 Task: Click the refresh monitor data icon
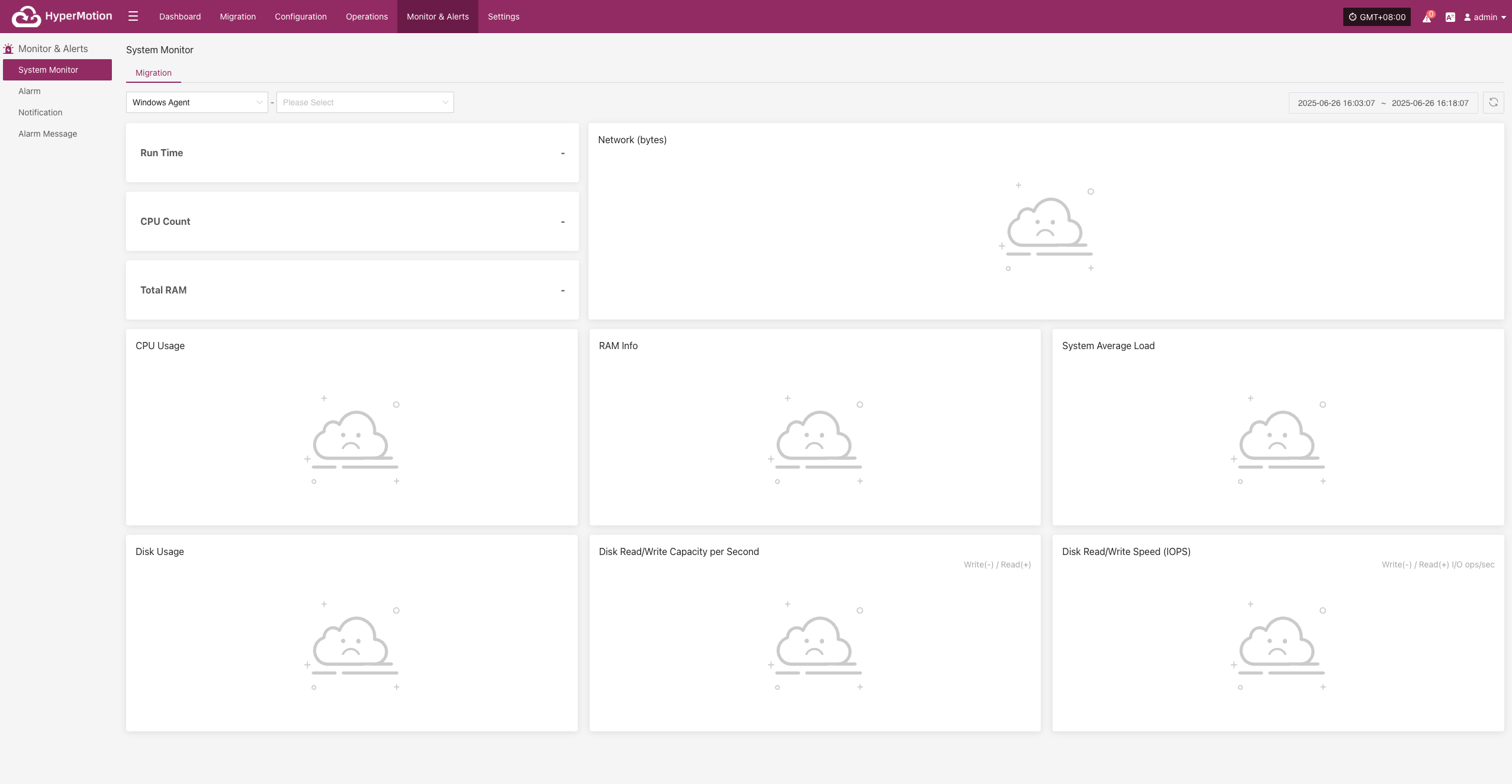pos(1493,102)
